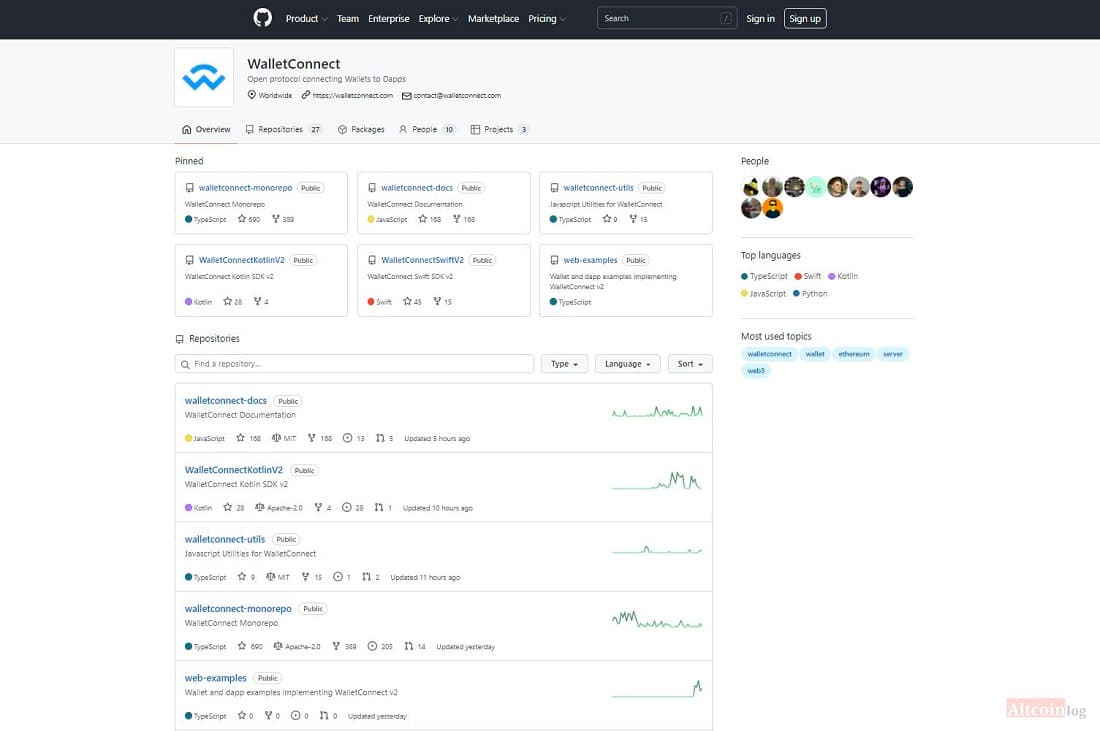Viewport: 1100px width, 731px height.
Task: Open walletconnect-utils in repository list
Action: click(x=224, y=539)
